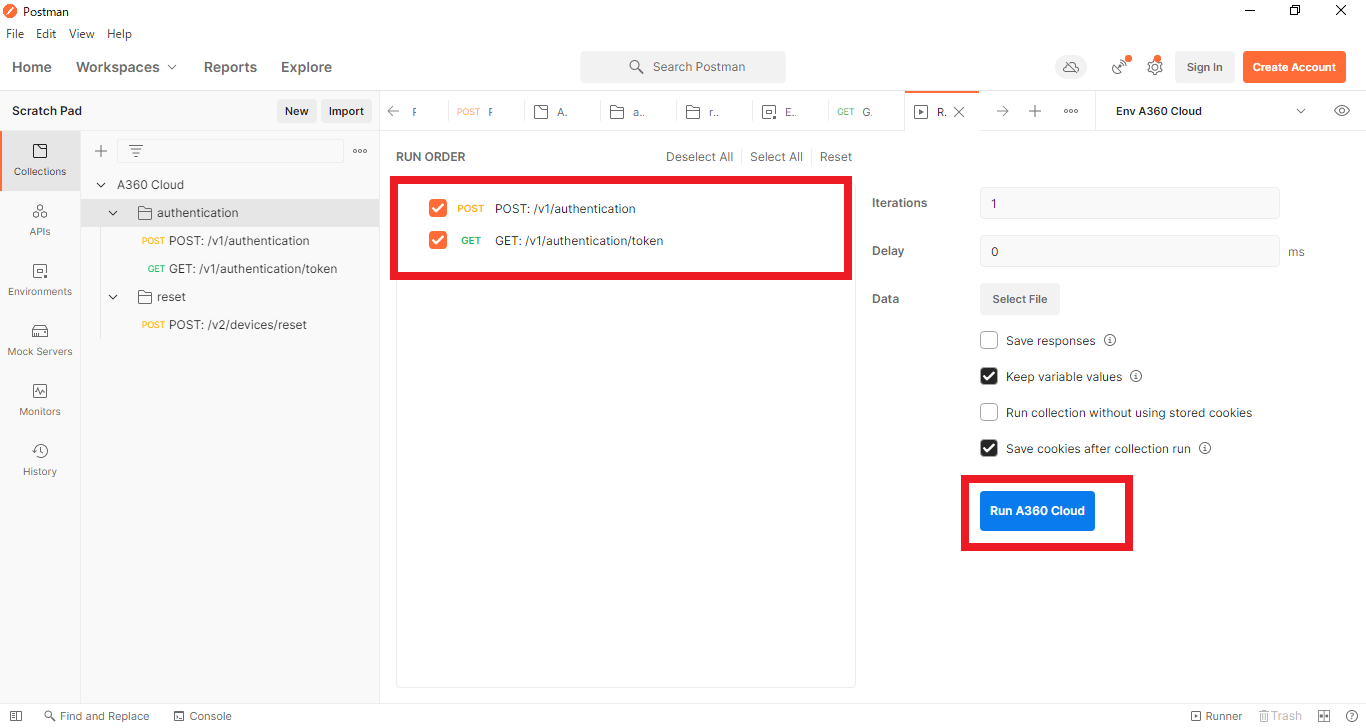The height and width of the screenshot is (728, 1366).
Task: Open the tab bar three-dot options menu
Action: click(1071, 111)
